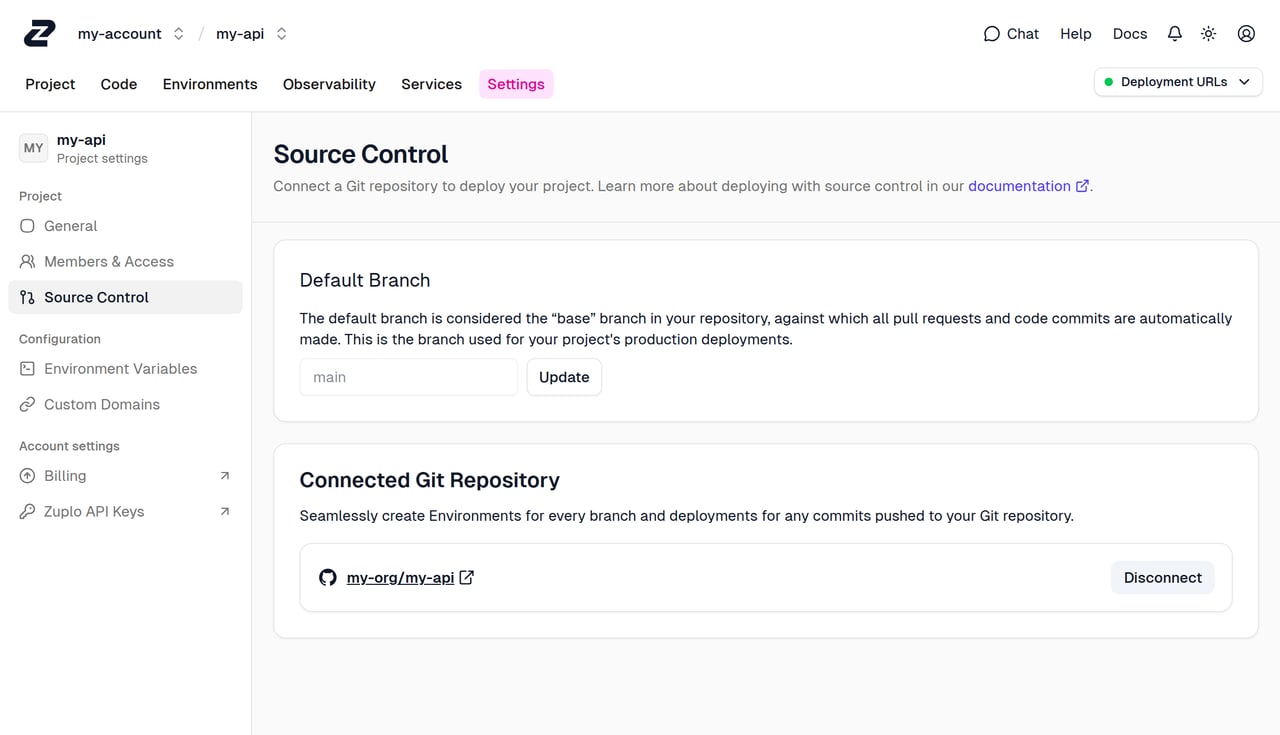Click the Chat speech bubble icon

992,33
